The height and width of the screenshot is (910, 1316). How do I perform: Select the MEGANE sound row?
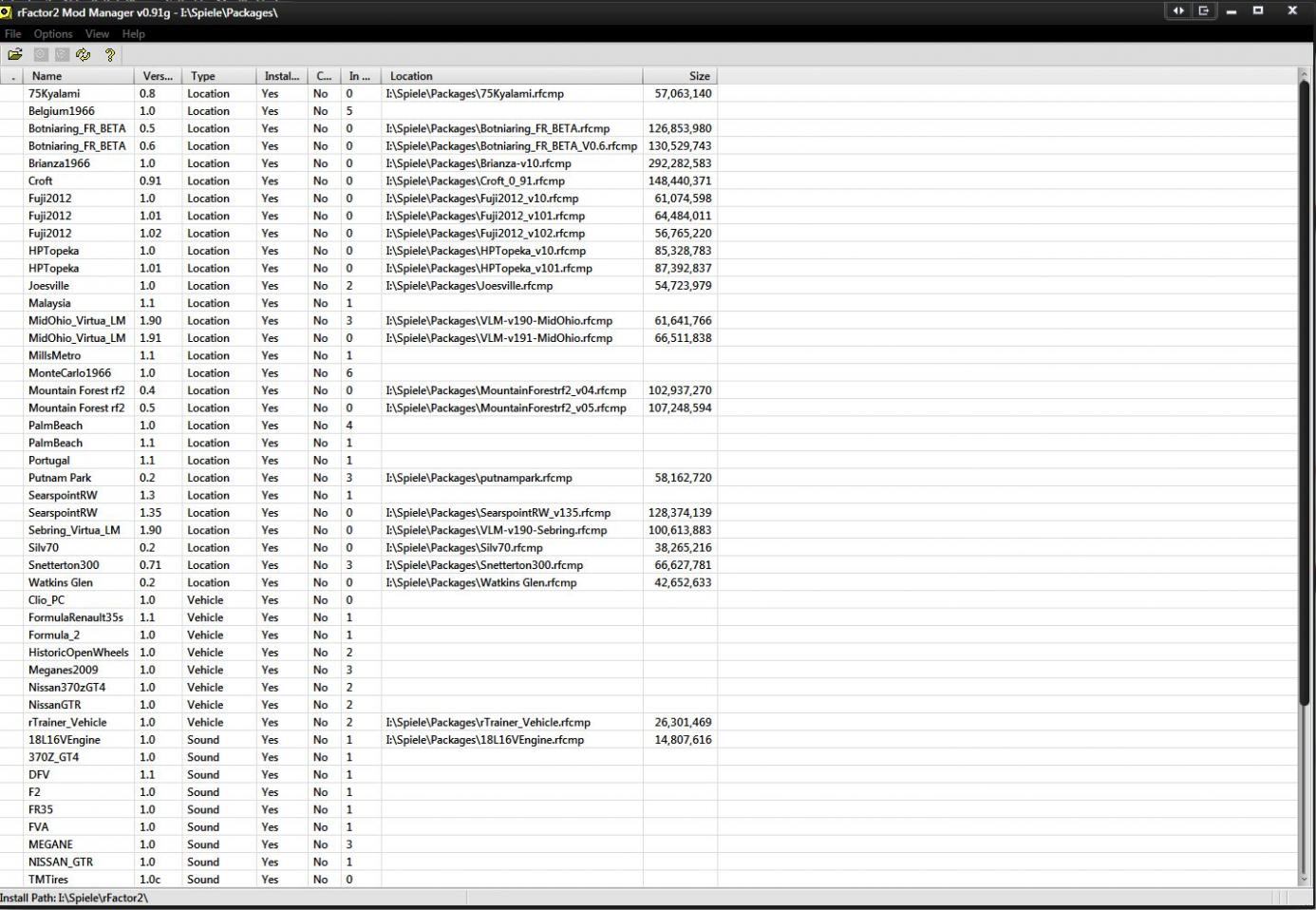pyautogui.click(x=359, y=844)
